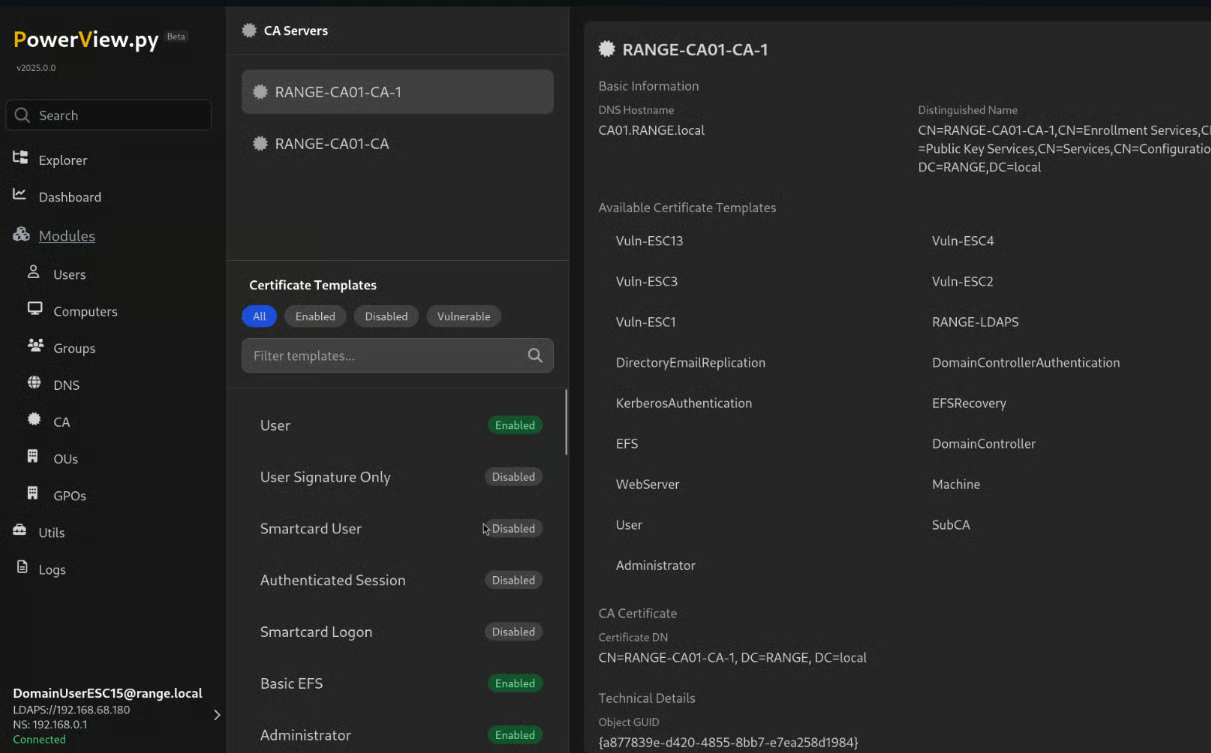Open the Dashboard chart icon
Screen dimensions: 1211x753
20,195
